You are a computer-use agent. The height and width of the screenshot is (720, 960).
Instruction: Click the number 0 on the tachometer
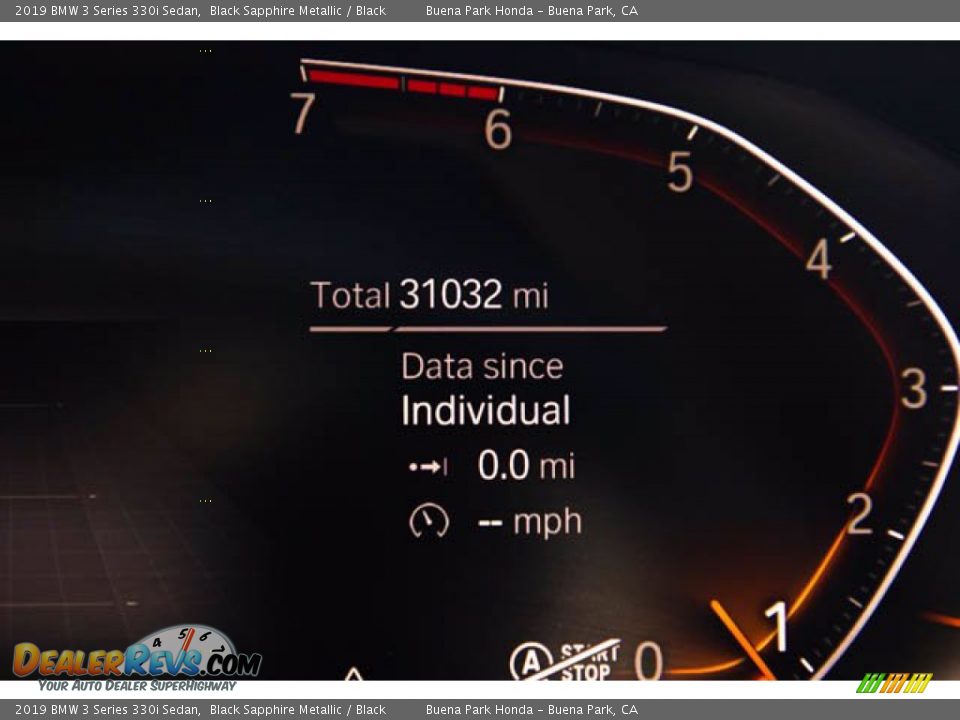tap(648, 661)
